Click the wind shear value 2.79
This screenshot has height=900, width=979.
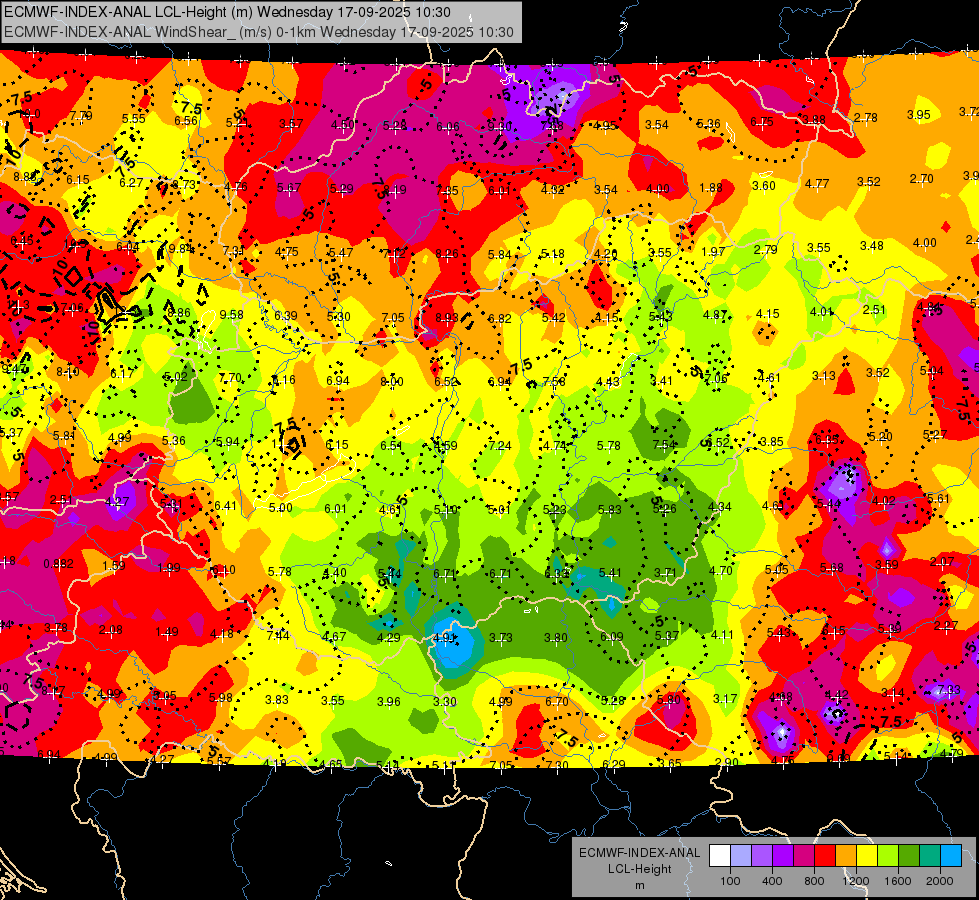pyautogui.click(x=765, y=250)
